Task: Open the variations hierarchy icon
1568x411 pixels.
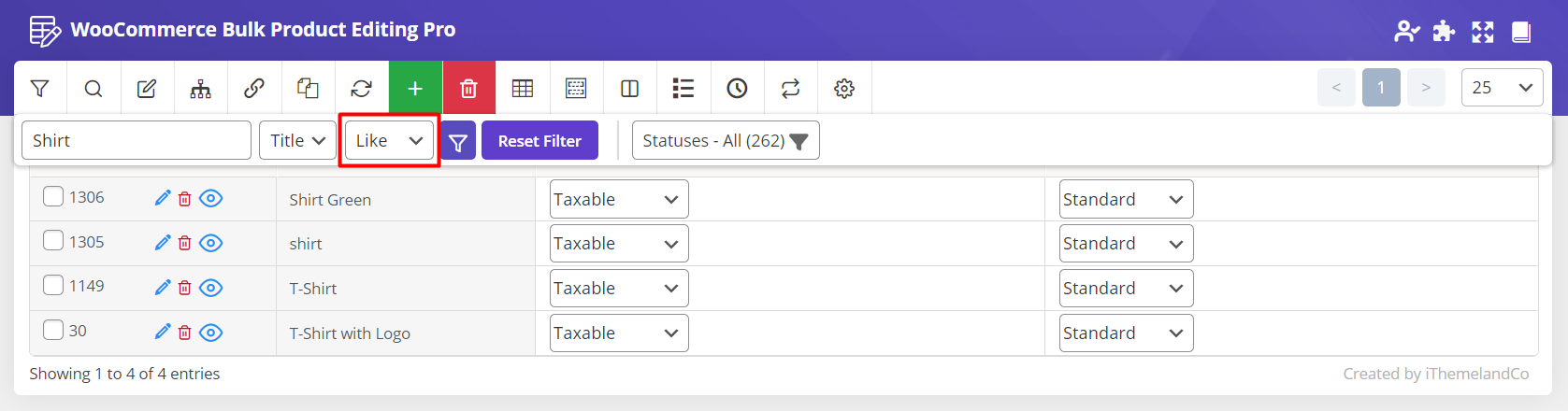Action: pyautogui.click(x=200, y=89)
